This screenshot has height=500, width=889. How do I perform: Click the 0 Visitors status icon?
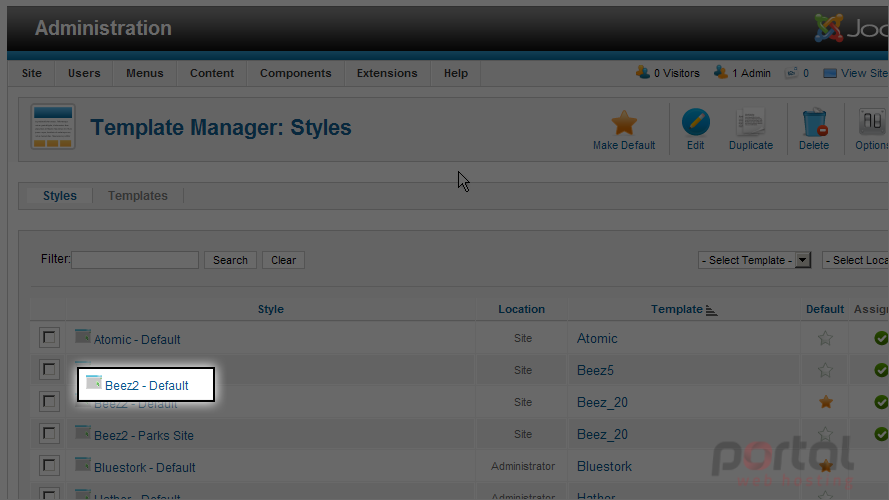tap(643, 73)
